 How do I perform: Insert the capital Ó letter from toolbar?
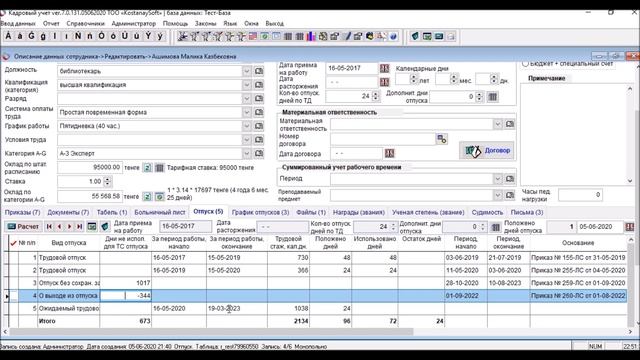click(101, 36)
